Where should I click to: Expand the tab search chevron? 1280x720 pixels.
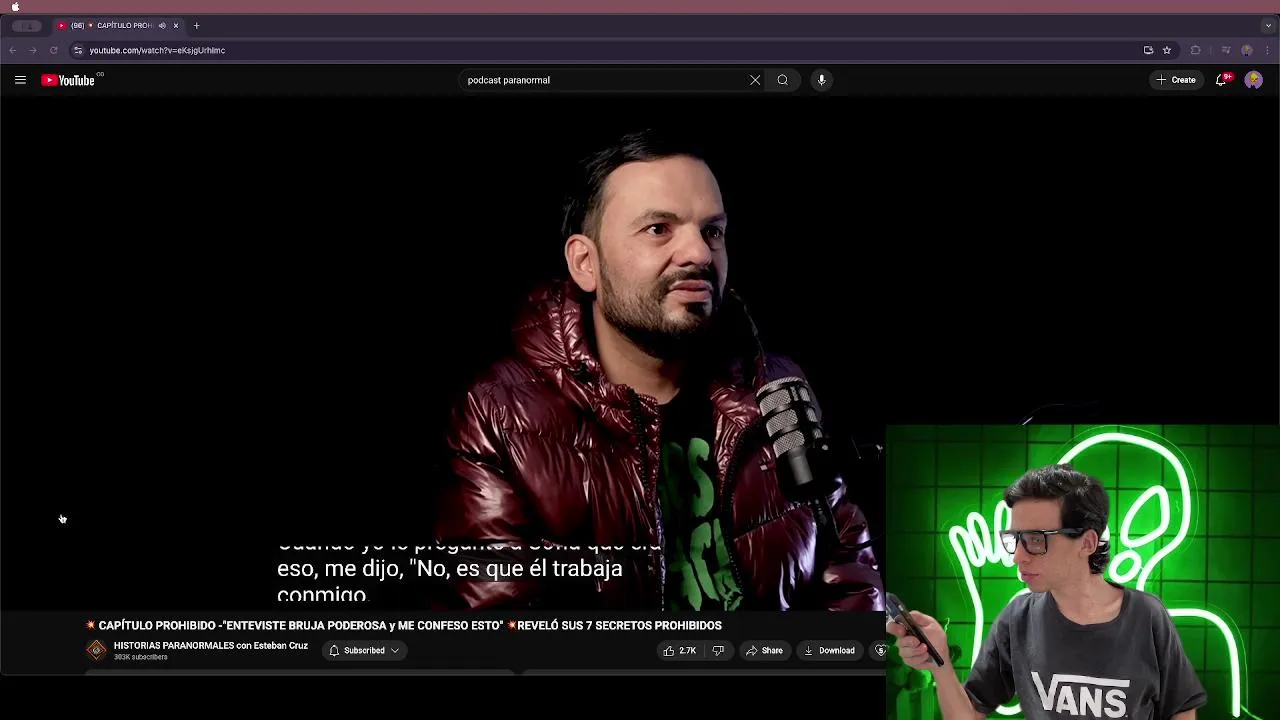click(x=1268, y=25)
